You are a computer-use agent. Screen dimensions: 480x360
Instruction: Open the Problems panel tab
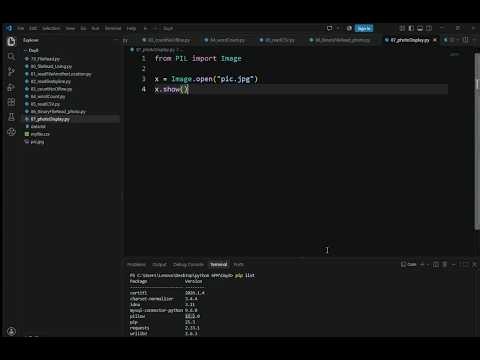point(136,265)
